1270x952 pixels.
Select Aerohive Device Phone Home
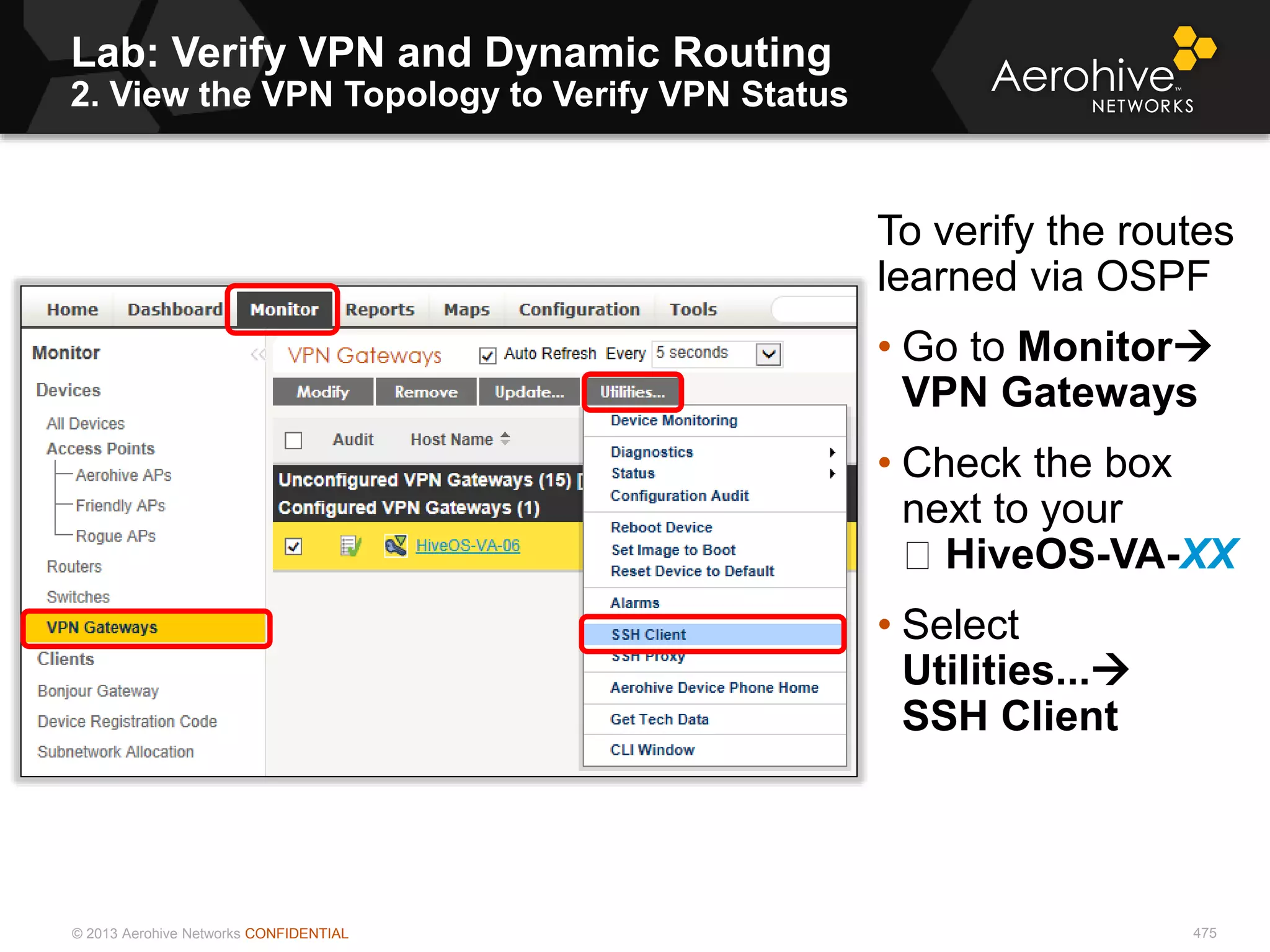click(714, 688)
